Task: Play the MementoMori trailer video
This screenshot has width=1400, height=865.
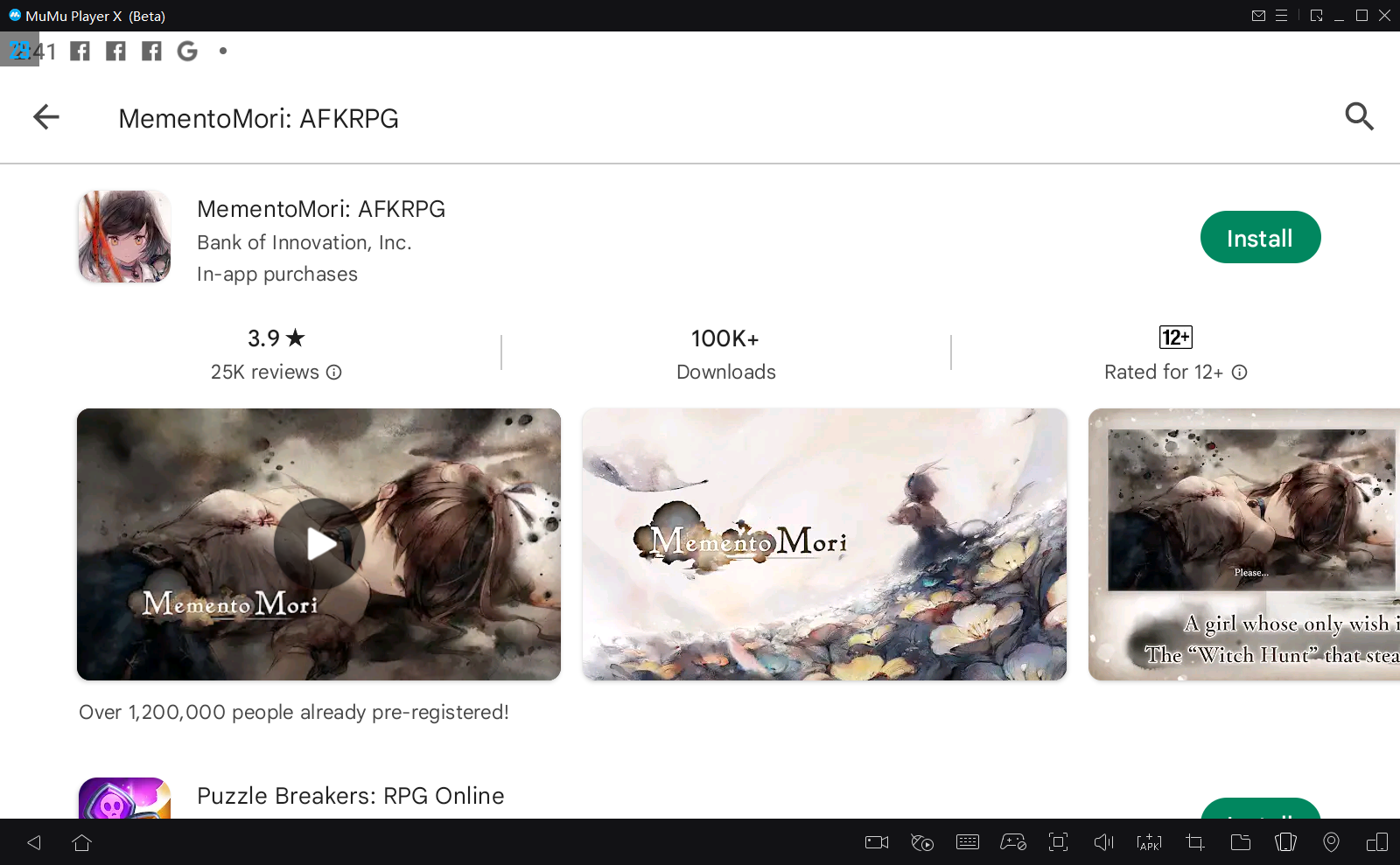Action: 319,544
